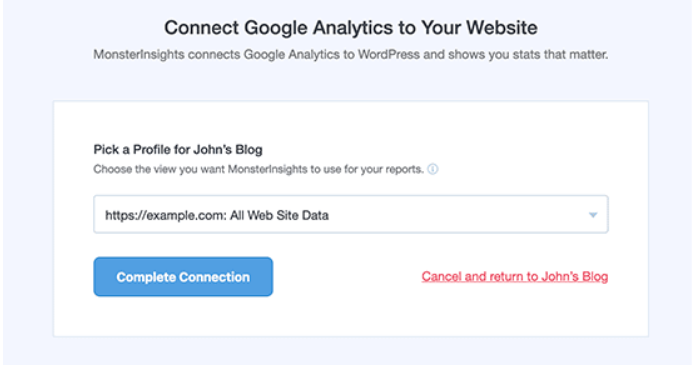Finish setup with the blue Complete Connection button

183,277
